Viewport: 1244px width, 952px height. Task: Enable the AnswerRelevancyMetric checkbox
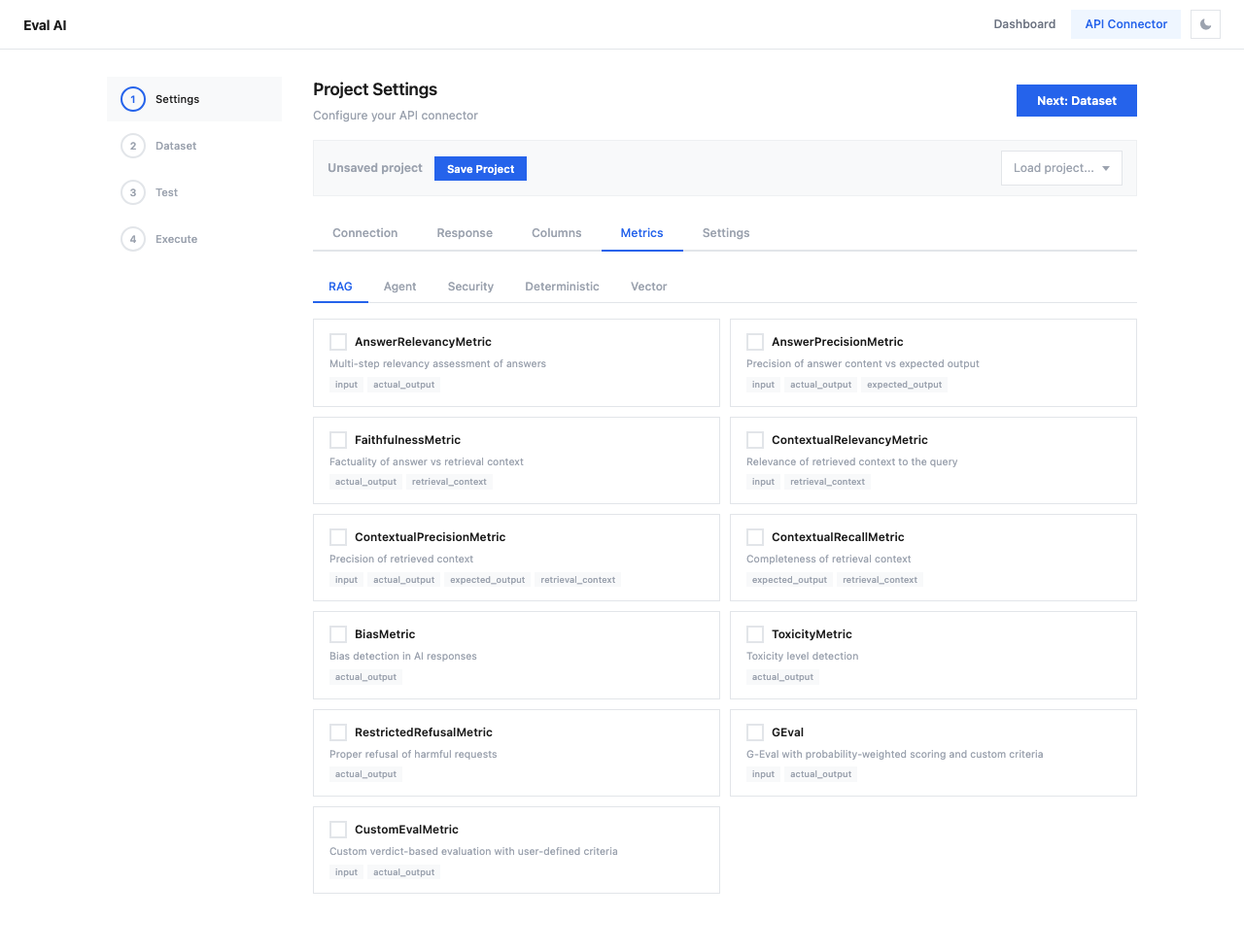(337, 341)
